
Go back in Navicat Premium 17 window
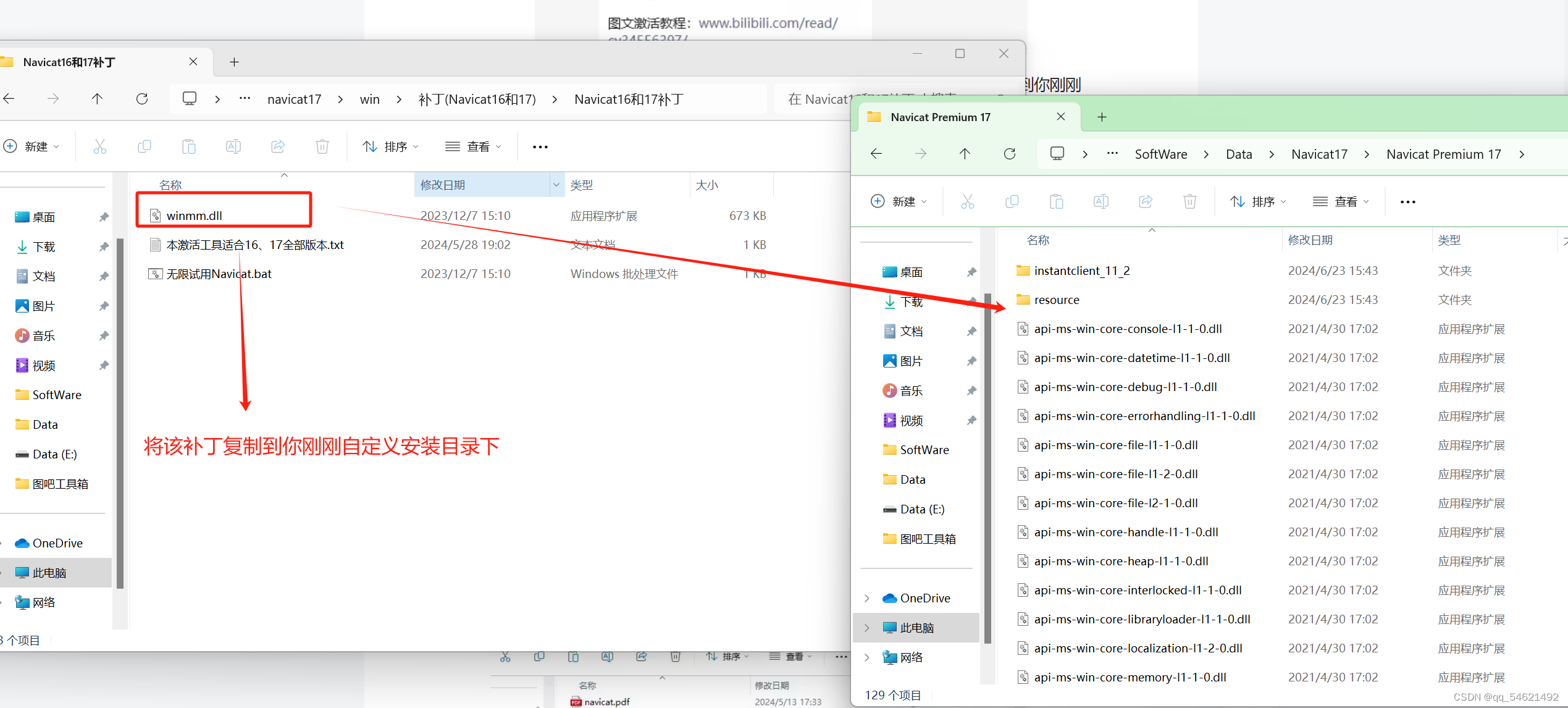coord(876,154)
